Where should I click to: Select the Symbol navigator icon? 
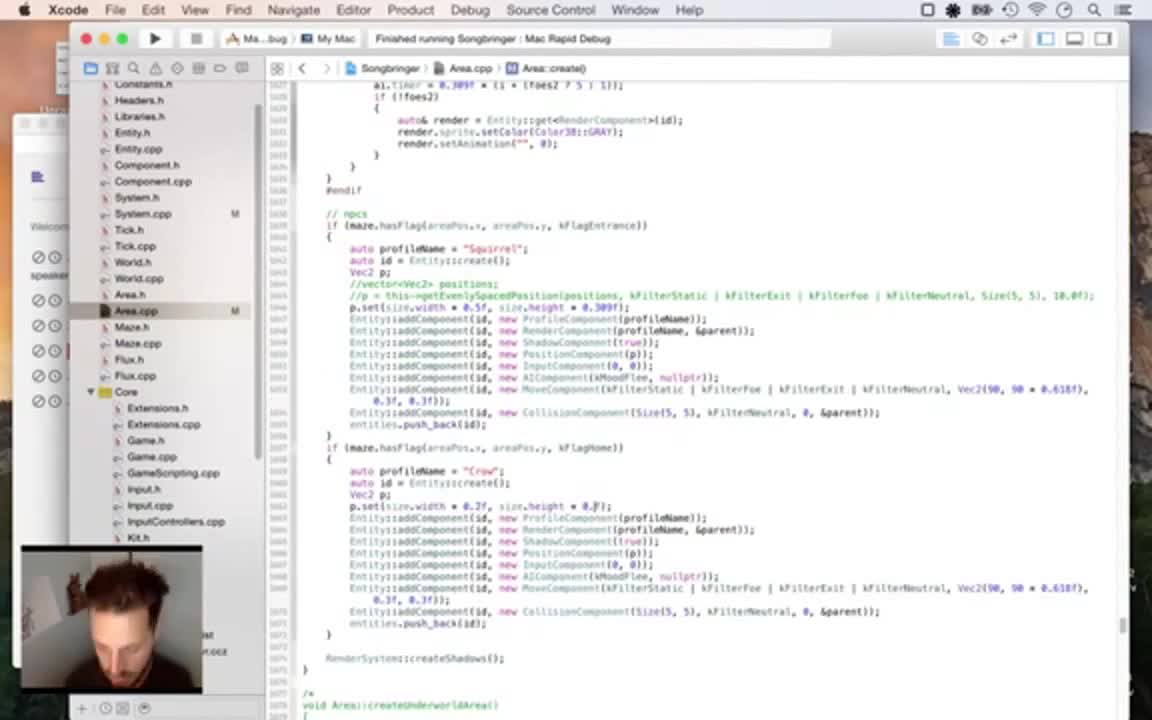tap(112, 68)
